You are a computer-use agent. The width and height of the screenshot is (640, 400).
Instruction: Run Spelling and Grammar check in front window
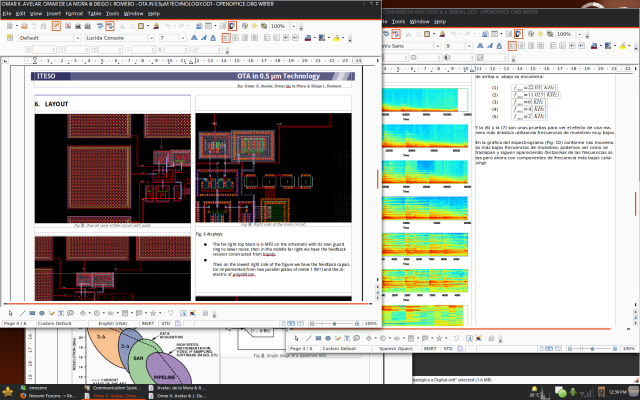pyautogui.click(x=100, y=26)
